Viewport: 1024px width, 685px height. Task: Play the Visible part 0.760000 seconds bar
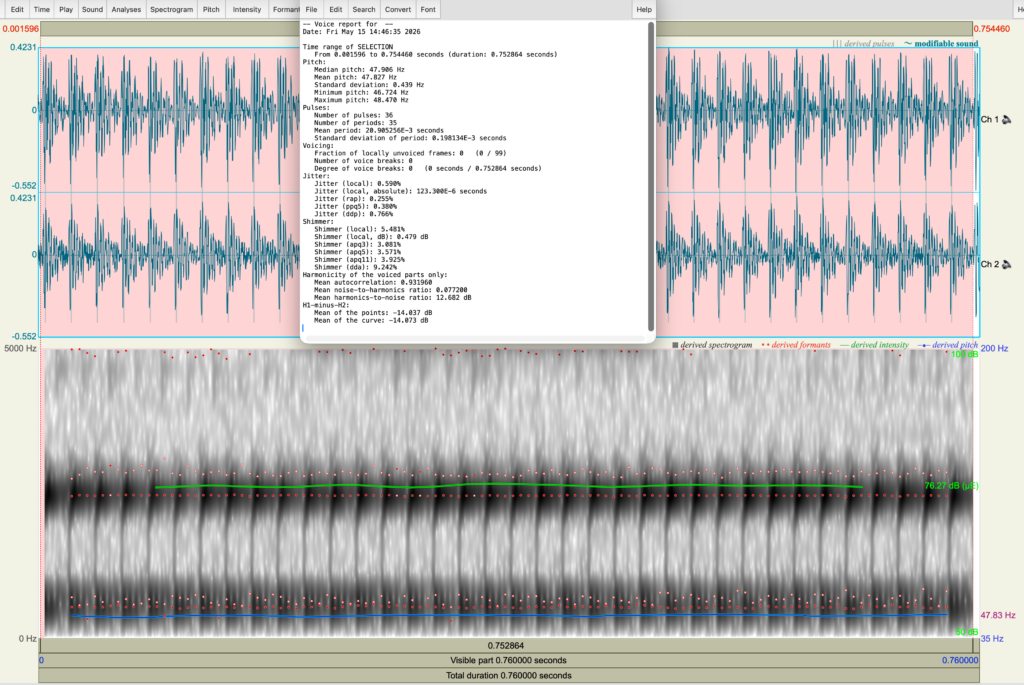tap(509, 660)
